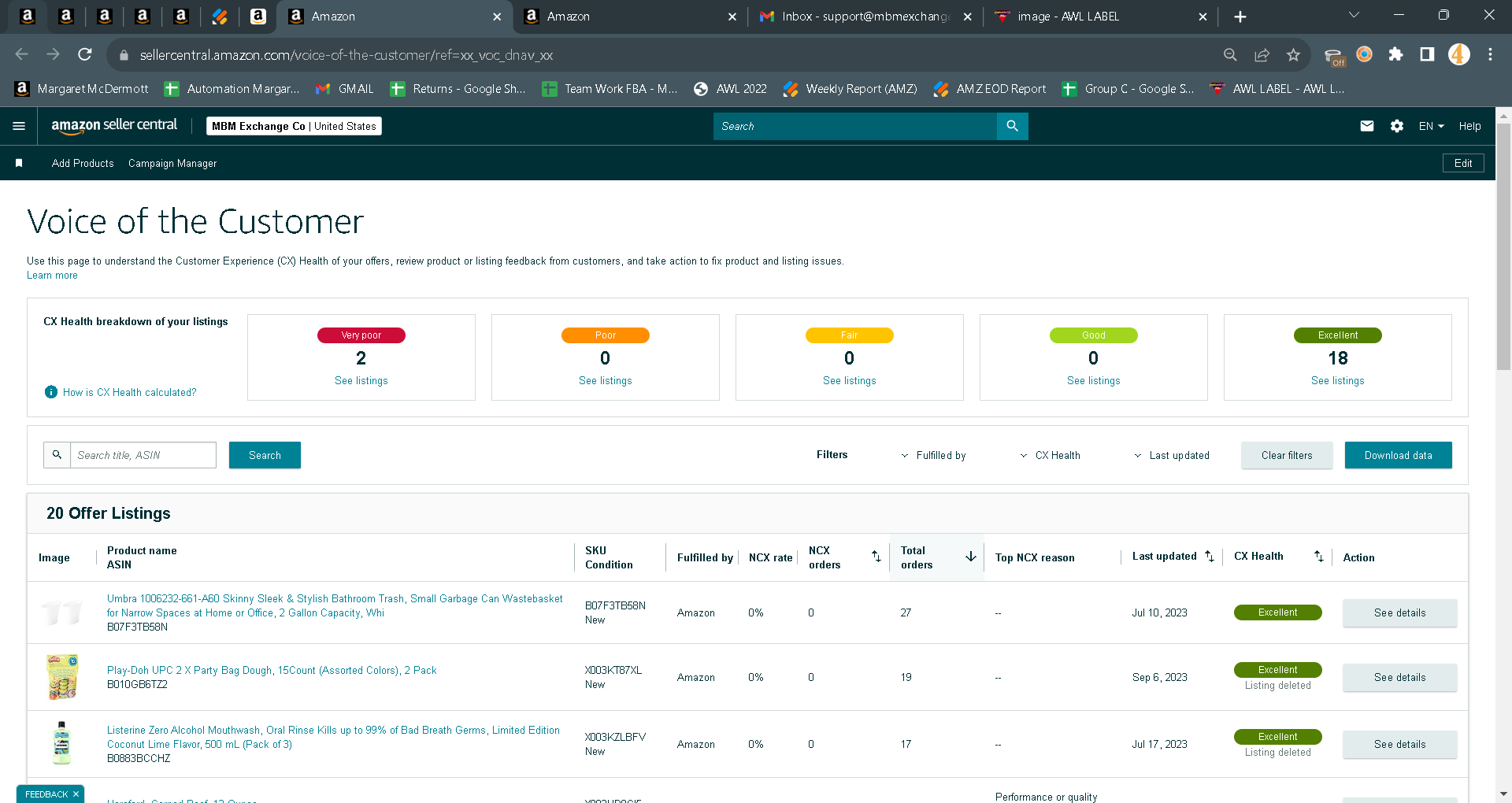Open the Umbra Skinny Sleek product link

coord(335,605)
